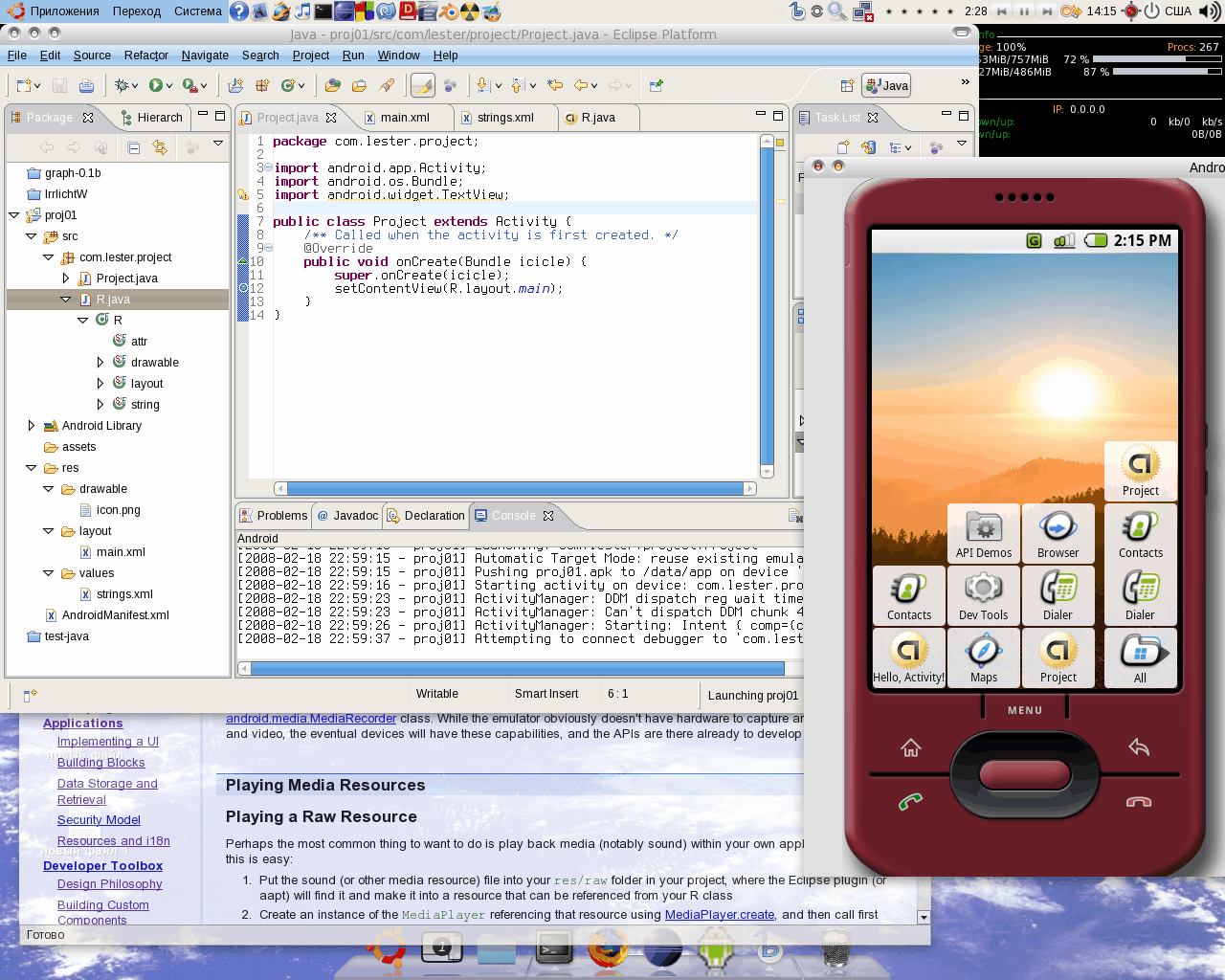Open API Demos app in emulator
Screen dimensions: 1225x980
pos(984,535)
